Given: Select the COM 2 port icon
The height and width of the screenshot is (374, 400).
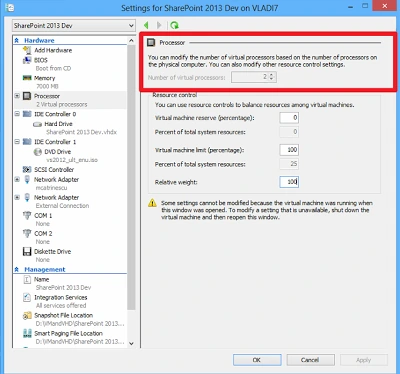Looking at the screenshot, I should click(x=27, y=233).
